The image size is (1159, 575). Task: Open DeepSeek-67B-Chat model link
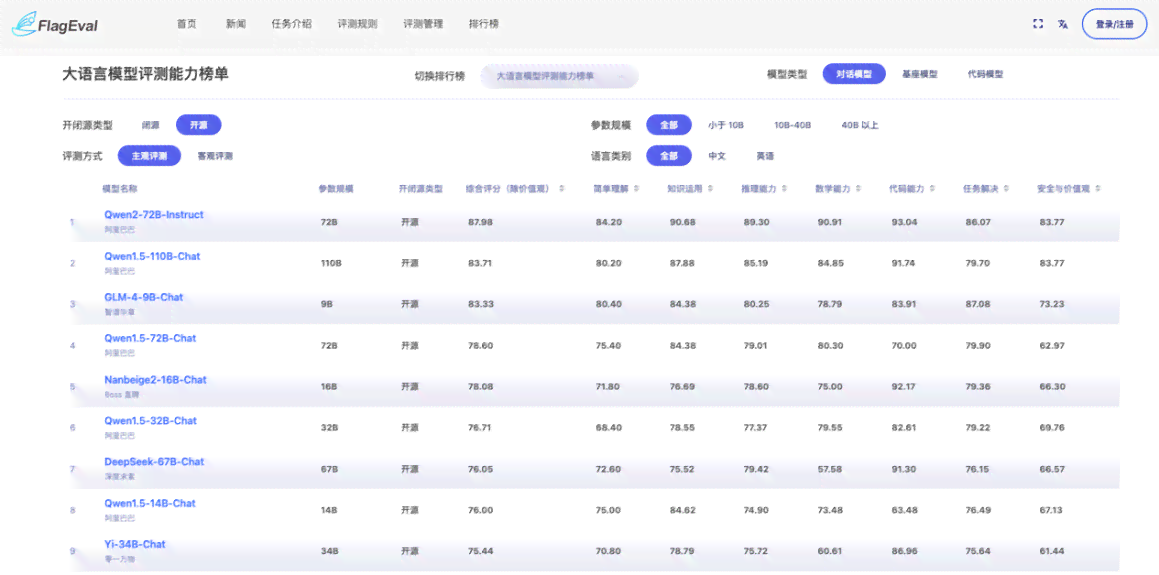[x=154, y=461]
